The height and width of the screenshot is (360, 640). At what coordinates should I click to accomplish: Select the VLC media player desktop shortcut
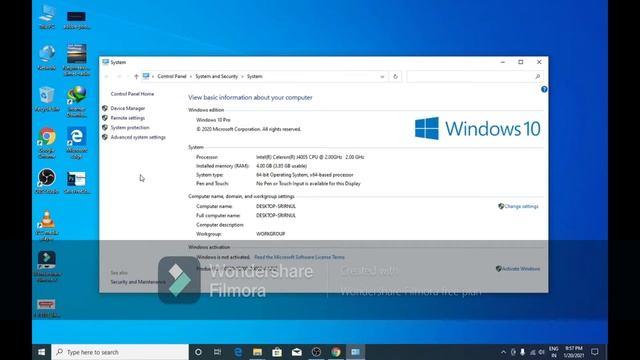pos(47,225)
